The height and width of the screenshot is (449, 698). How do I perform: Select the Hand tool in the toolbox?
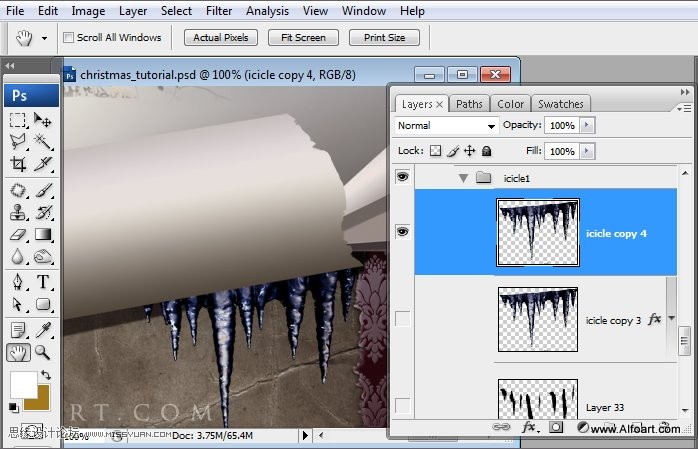[18, 353]
